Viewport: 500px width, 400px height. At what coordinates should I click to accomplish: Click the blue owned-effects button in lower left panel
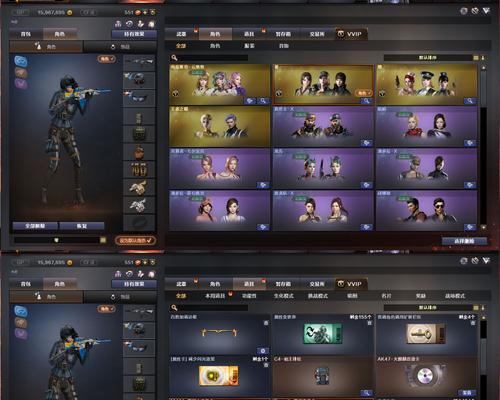pos(134,284)
